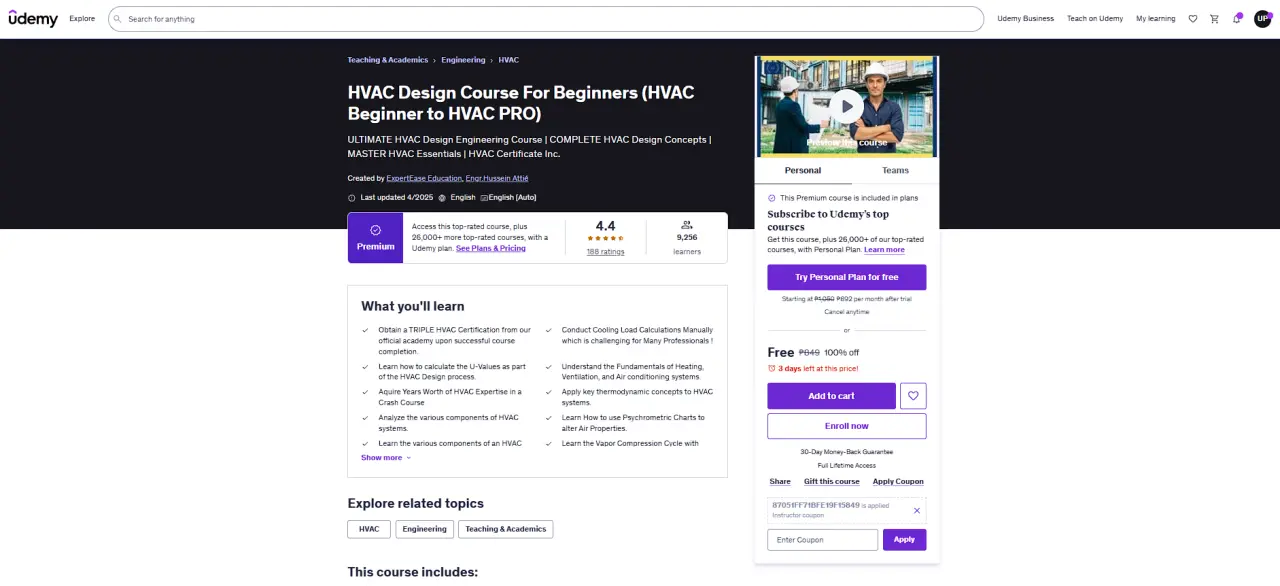Click the 30-Day Money-Back Guarantee text

point(847,452)
